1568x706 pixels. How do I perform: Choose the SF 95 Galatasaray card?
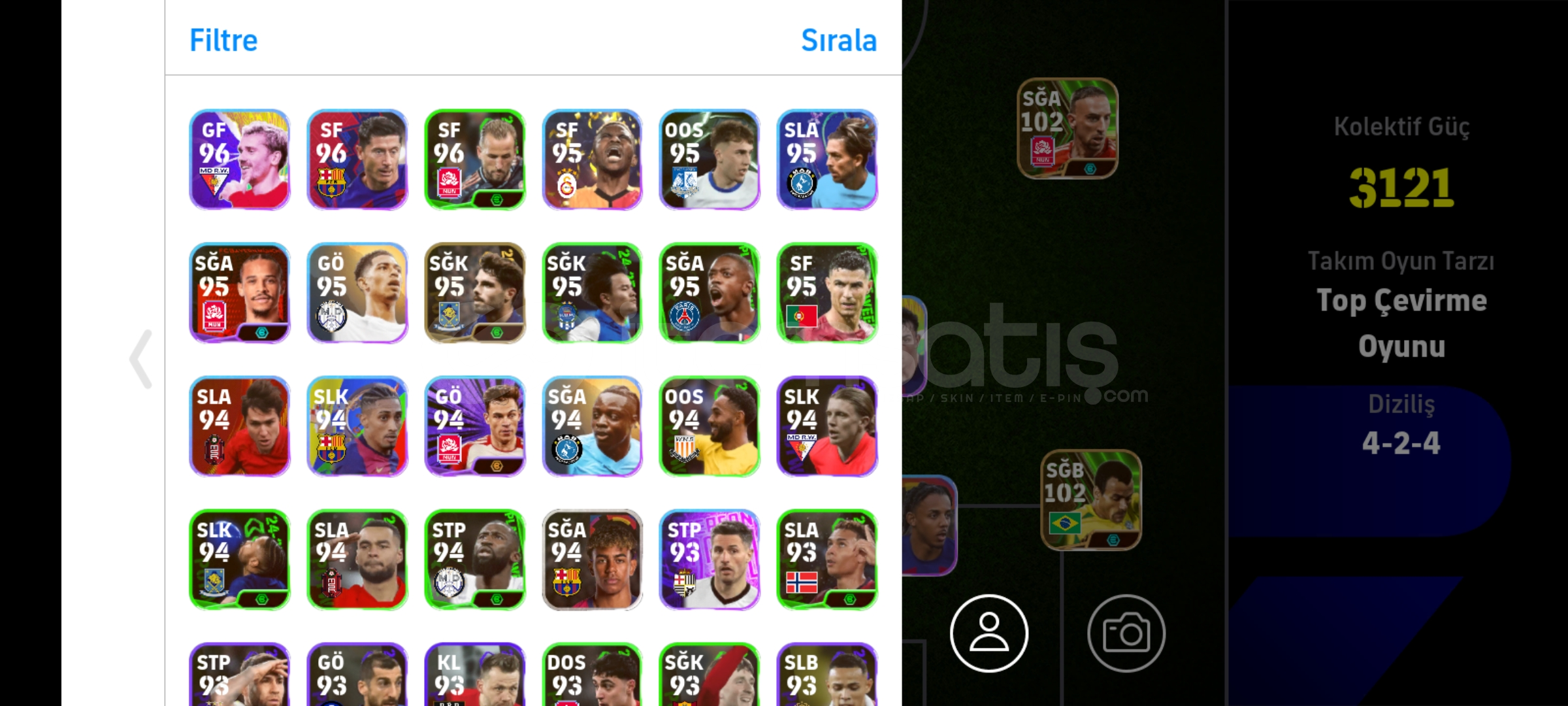(593, 160)
